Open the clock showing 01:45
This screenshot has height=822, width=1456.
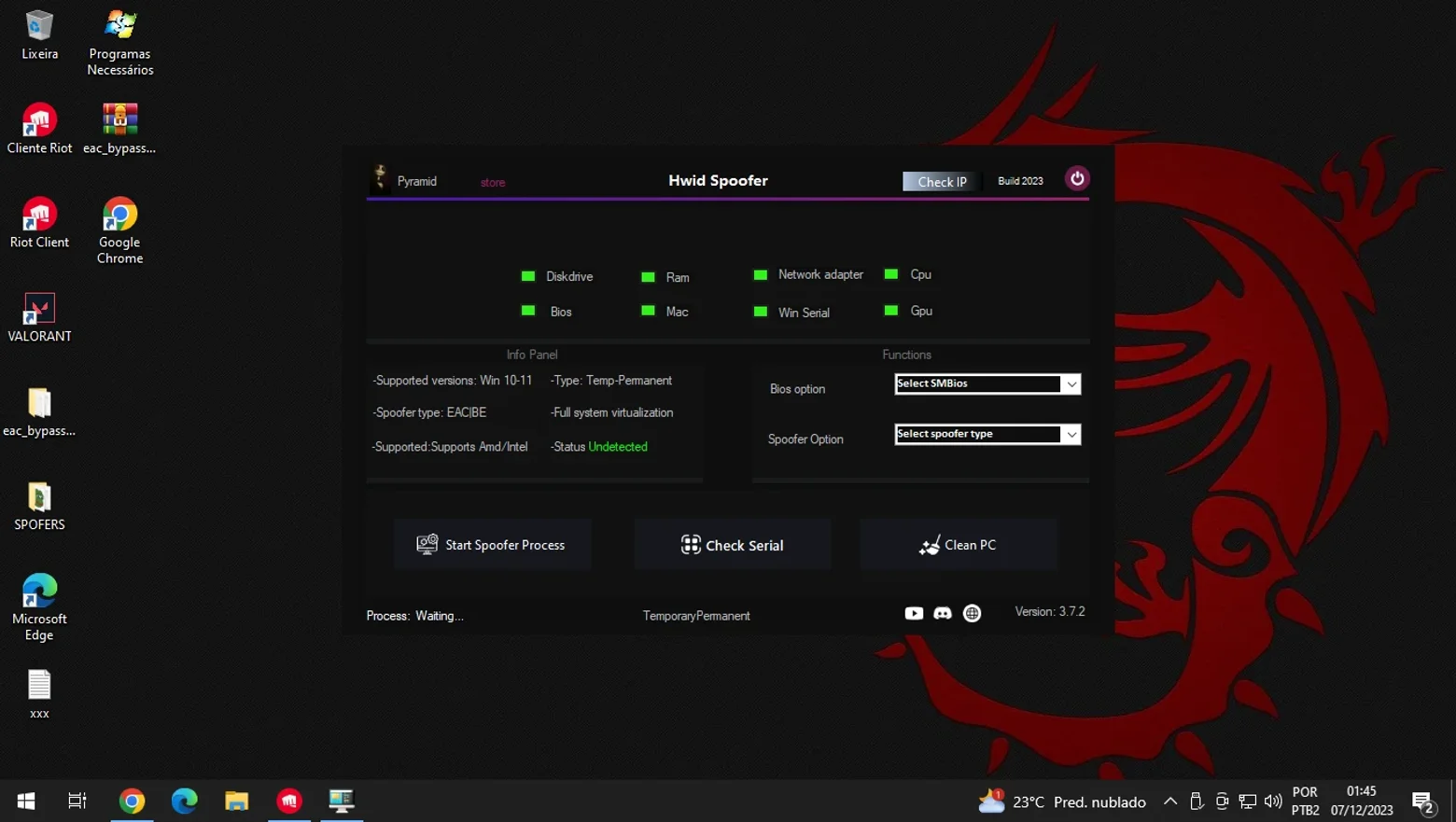[x=1362, y=801]
